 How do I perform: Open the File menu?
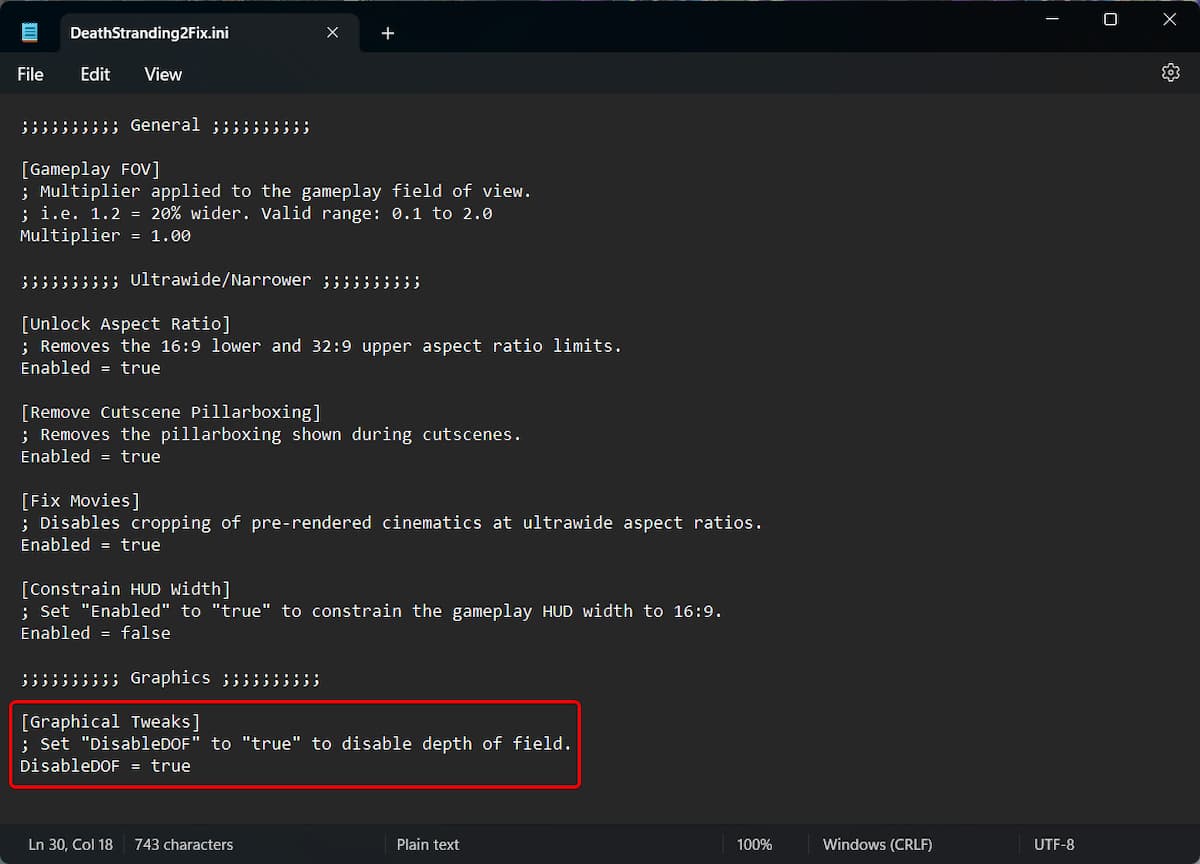(30, 74)
